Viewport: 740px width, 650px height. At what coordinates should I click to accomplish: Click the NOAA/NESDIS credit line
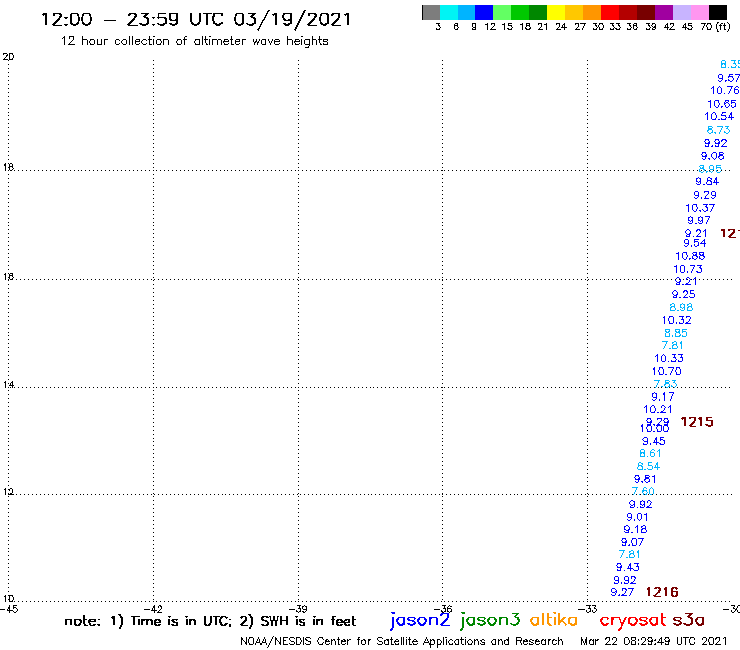pyautogui.click(x=402, y=642)
